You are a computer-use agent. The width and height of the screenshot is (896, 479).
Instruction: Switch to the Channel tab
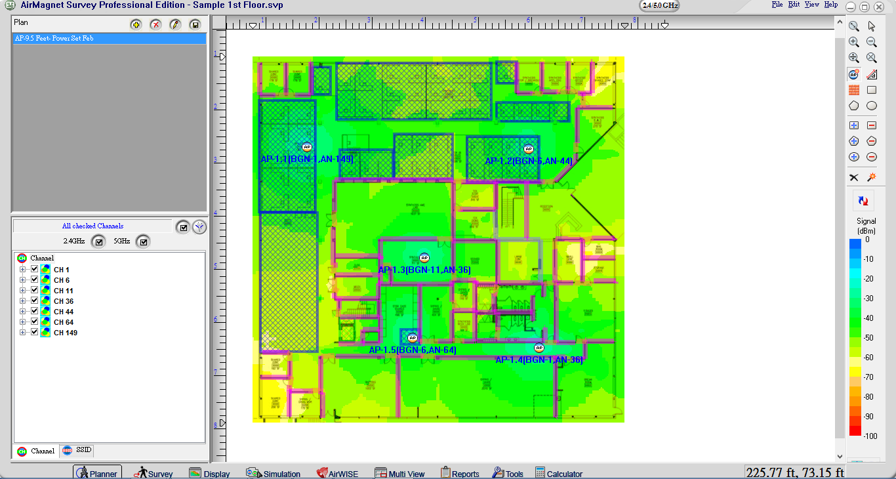click(x=36, y=451)
